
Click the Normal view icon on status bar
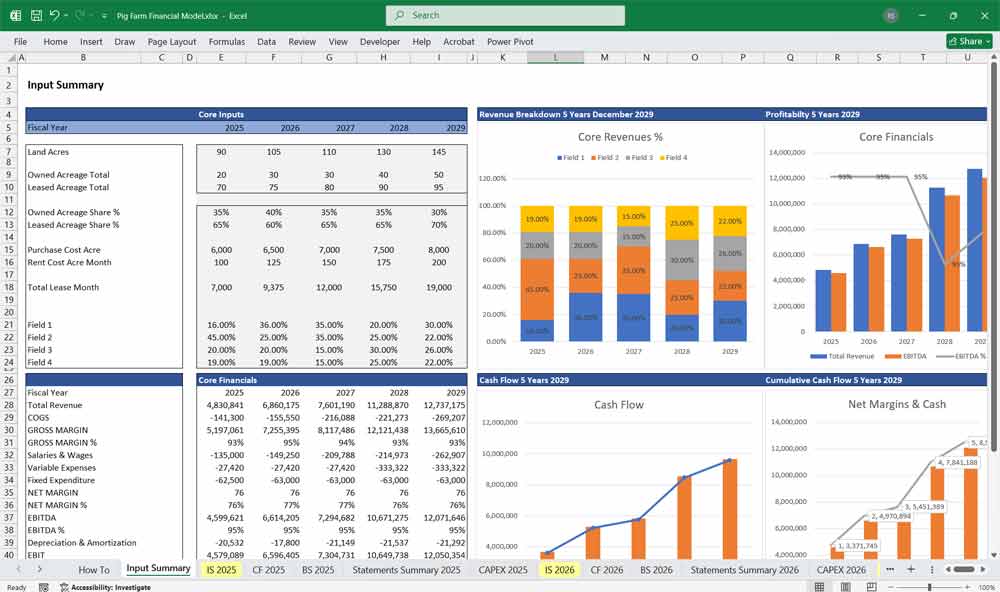click(x=820, y=585)
